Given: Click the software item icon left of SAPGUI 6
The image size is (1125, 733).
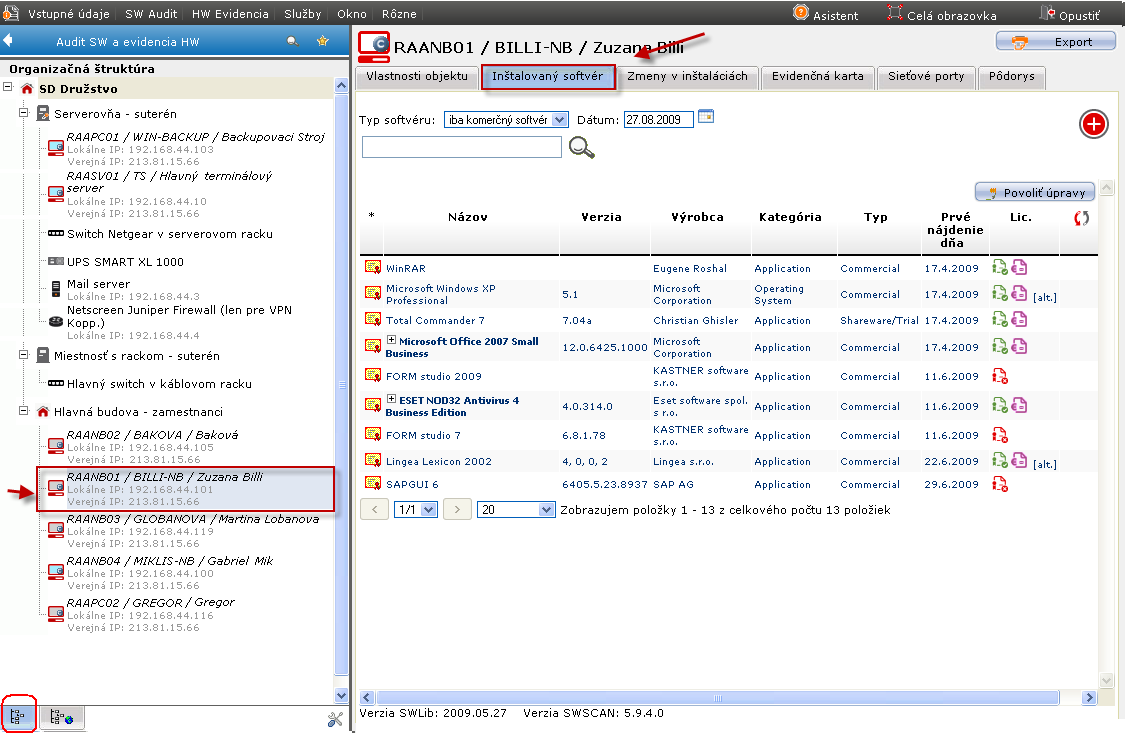Looking at the screenshot, I should point(372,483).
